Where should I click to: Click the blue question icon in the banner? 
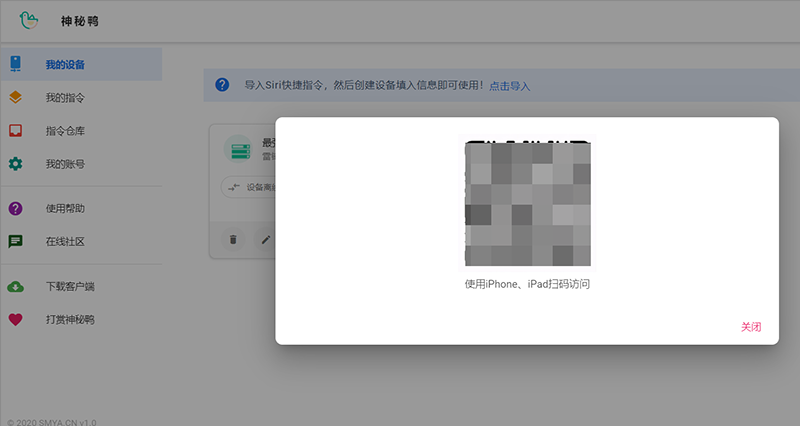coord(222,85)
